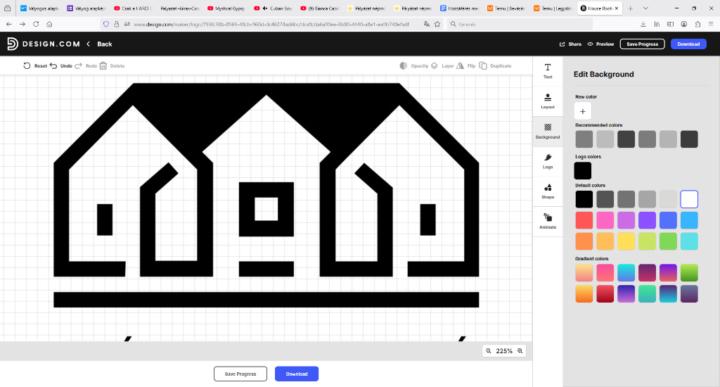Click the browser back arrow
This screenshot has width=720, height=387.
tap(9, 24)
